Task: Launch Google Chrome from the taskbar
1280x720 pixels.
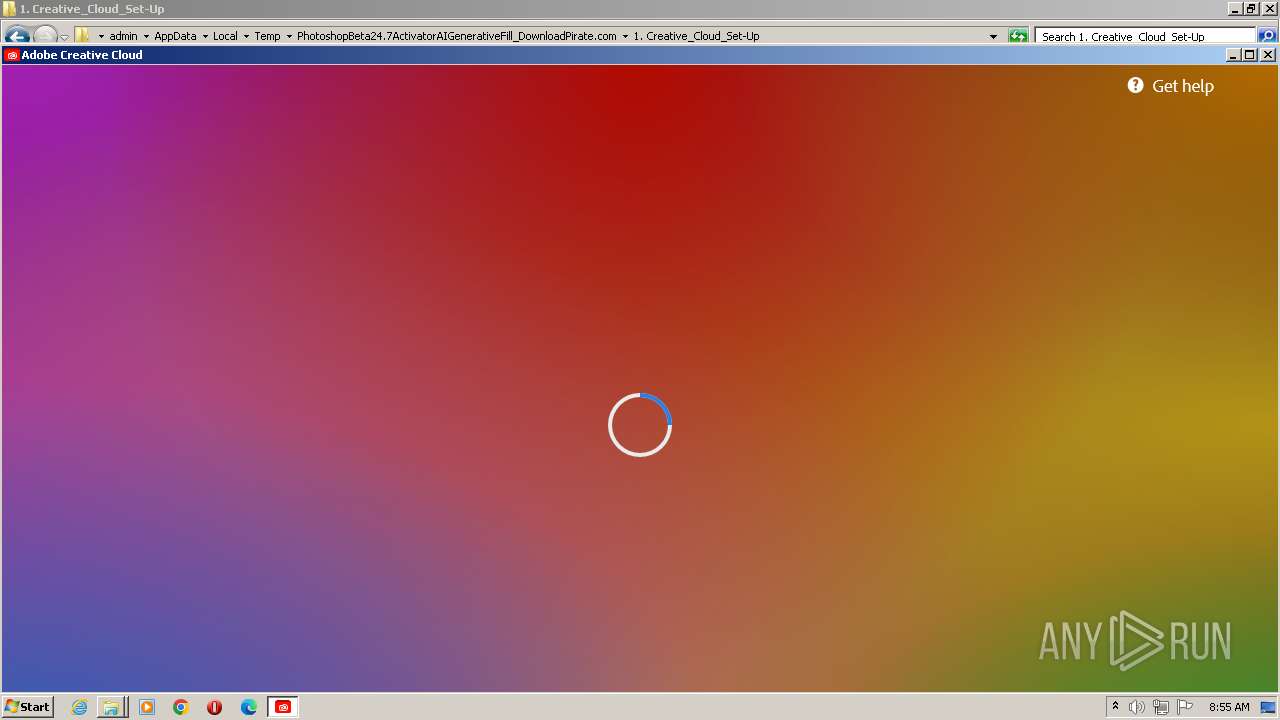Action: (x=181, y=707)
